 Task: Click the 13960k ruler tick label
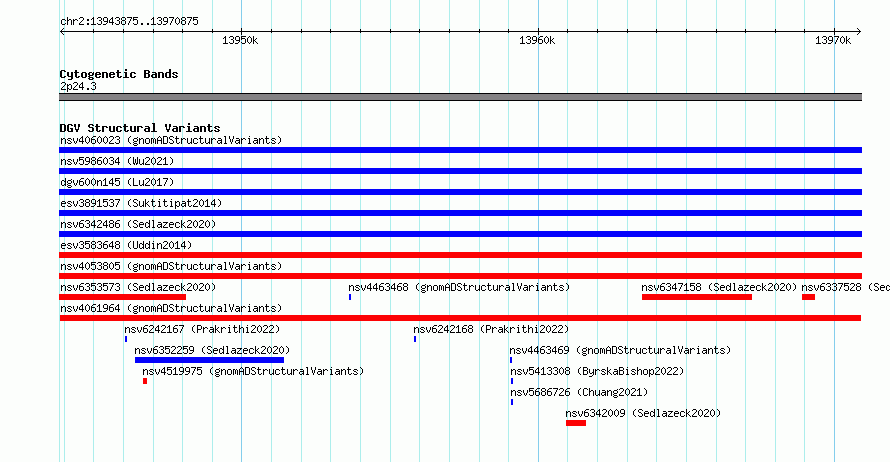pos(537,40)
